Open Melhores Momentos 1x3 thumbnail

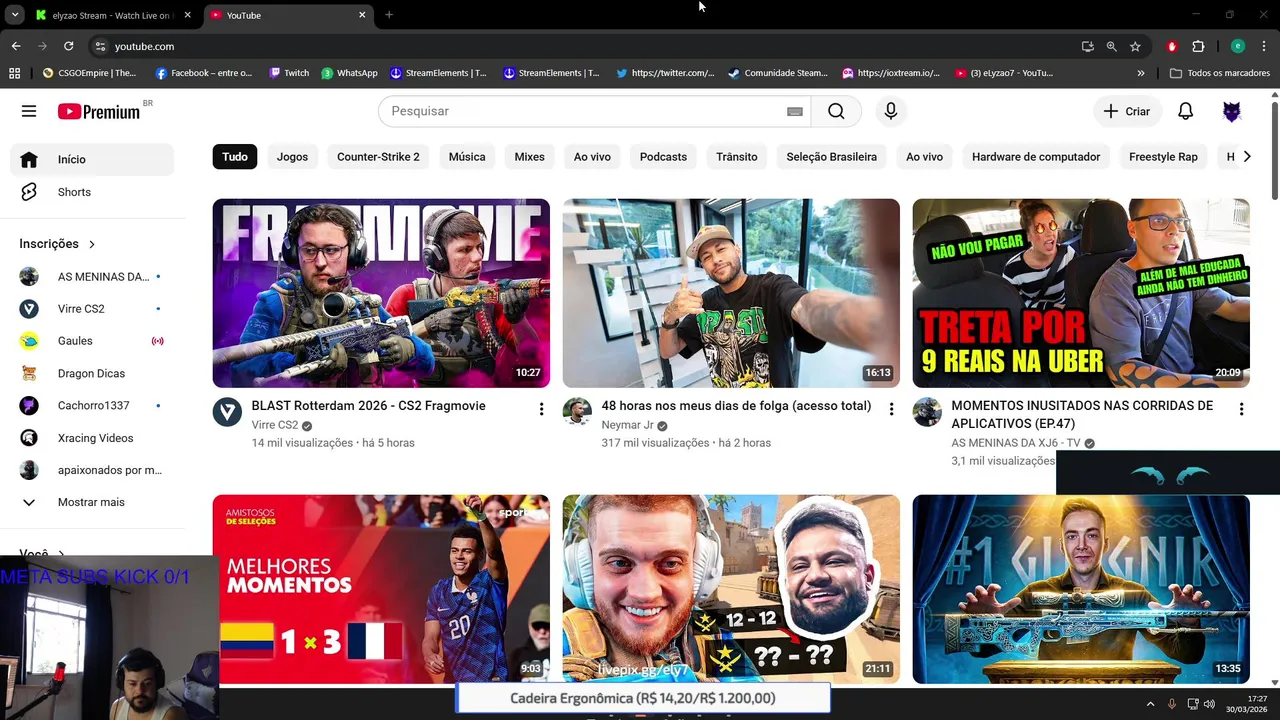(x=381, y=589)
